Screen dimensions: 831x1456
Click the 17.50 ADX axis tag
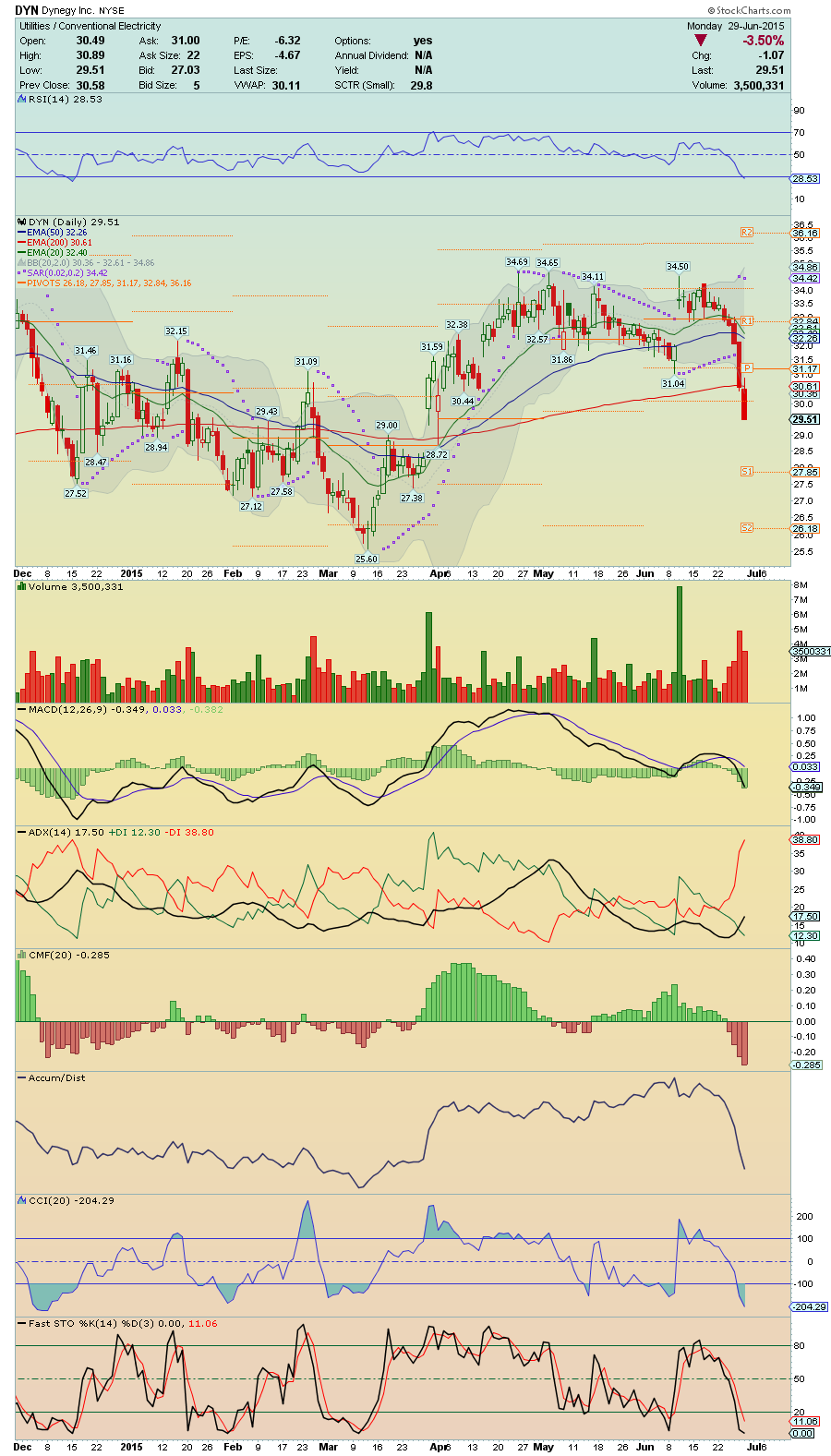tap(805, 917)
